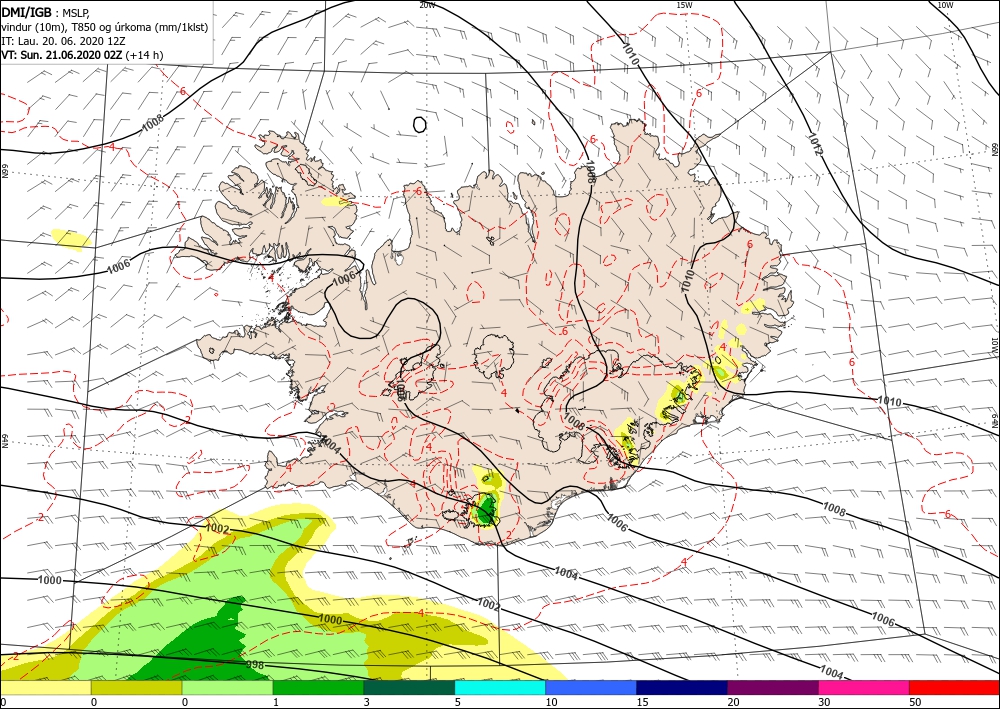Screen dimensions: 1000x709
Task: Click the legend value '5'
Action: click(x=458, y=702)
